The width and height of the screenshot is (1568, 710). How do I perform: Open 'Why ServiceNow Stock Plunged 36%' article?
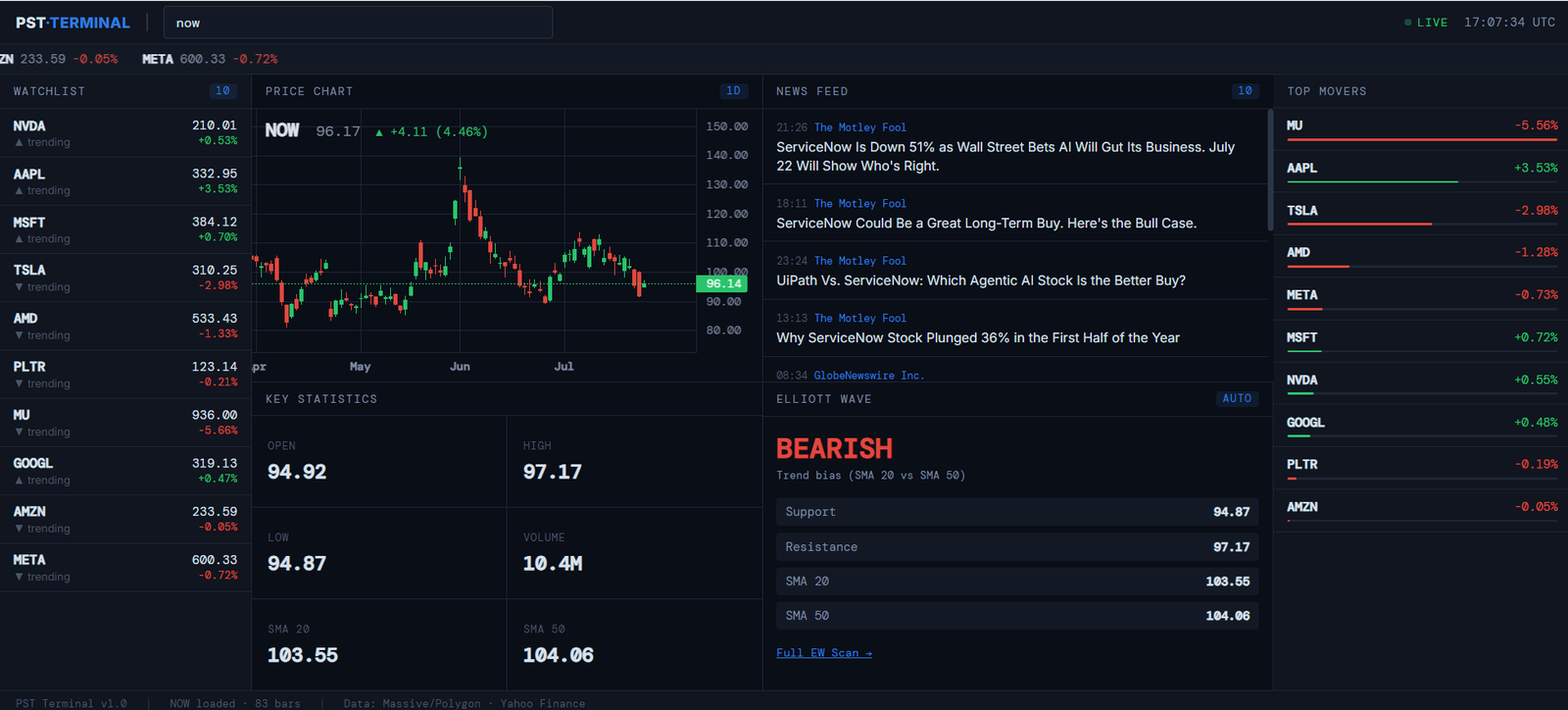pyautogui.click(x=1015, y=329)
